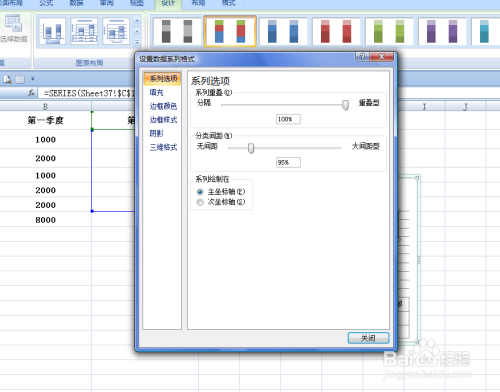
Task: Open the 公式 ribbon tab
Action: tap(46, 3)
